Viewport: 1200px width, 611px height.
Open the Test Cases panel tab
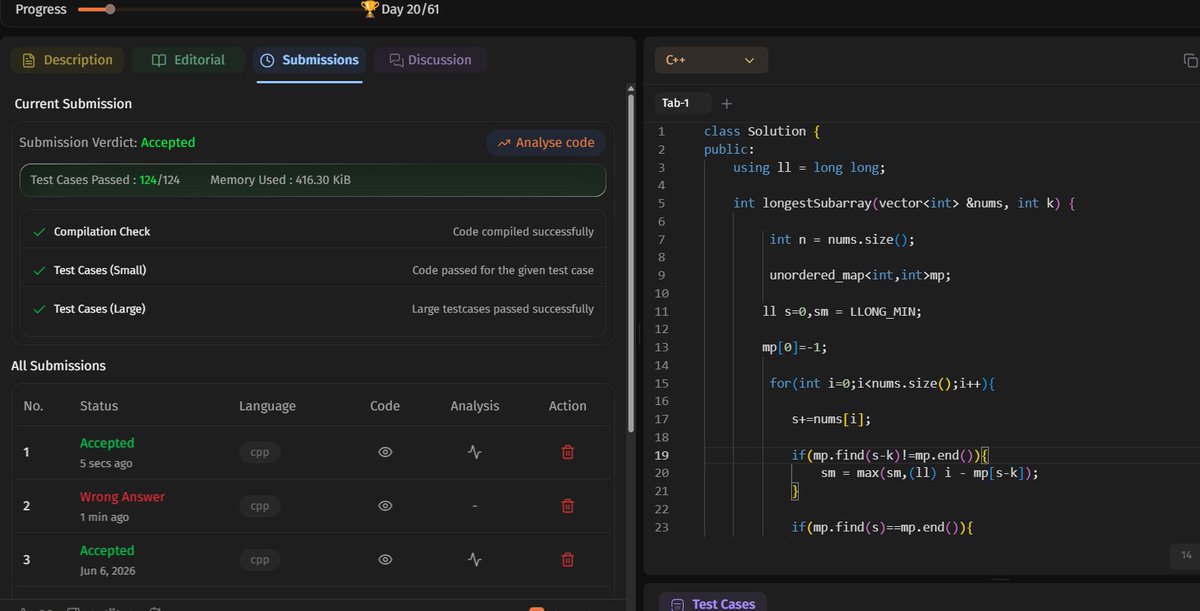click(x=712, y=603)
